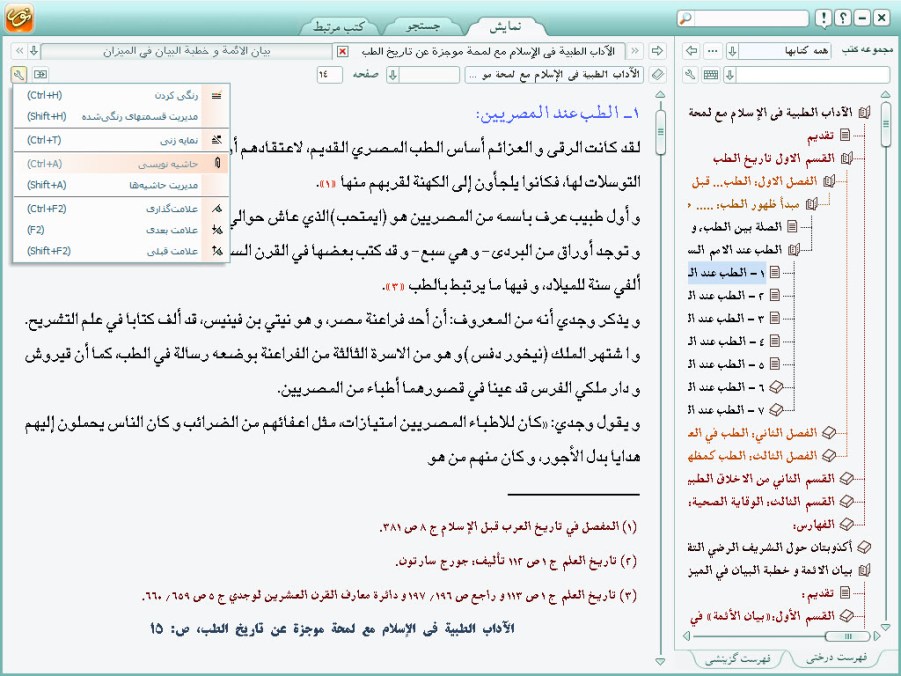
Task: Expand the القسم الثاني من الاخلاق الطبي node
Action: [846, 478]
